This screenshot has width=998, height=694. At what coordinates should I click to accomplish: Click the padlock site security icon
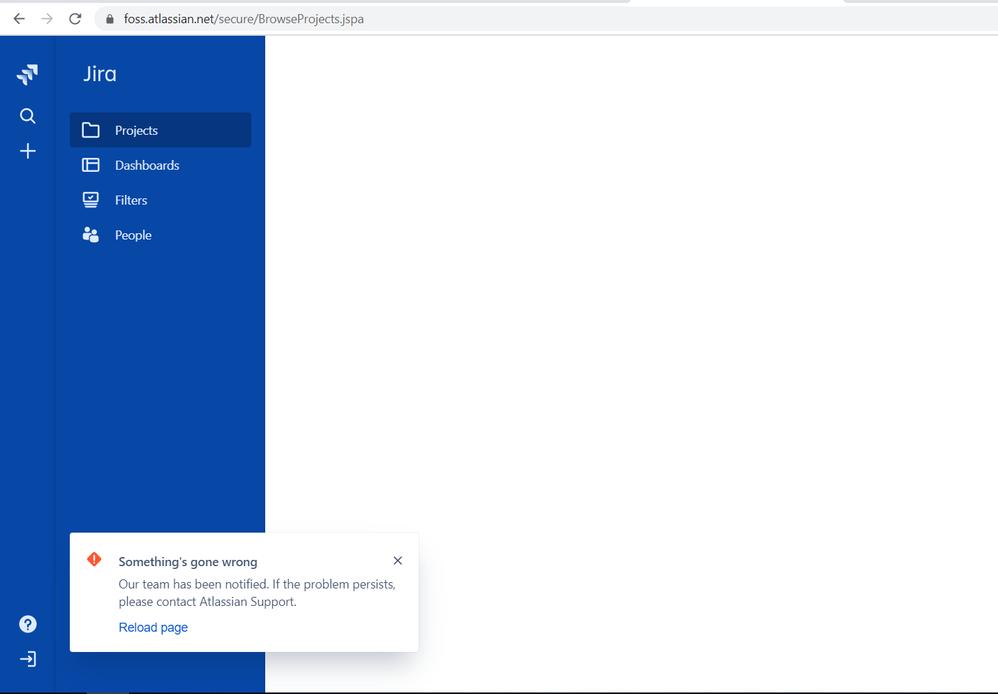coord(109,19)
